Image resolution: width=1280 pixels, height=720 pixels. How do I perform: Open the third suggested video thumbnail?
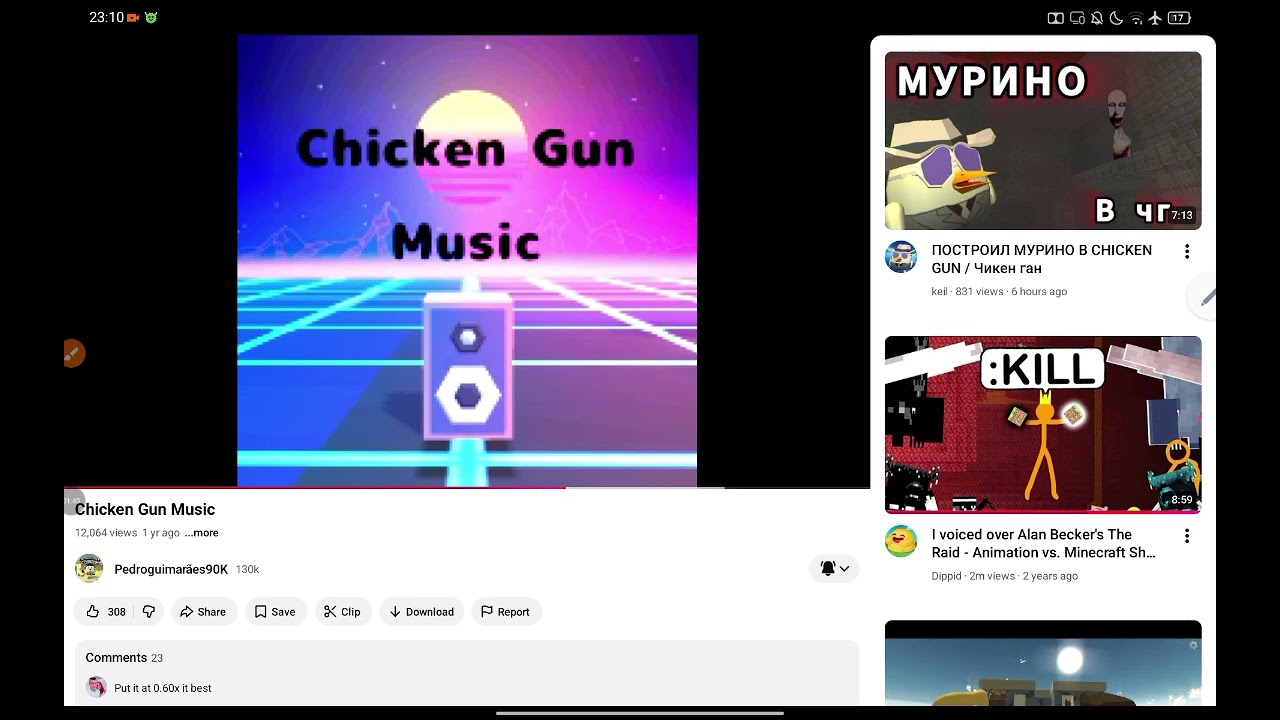[1043, 662]
